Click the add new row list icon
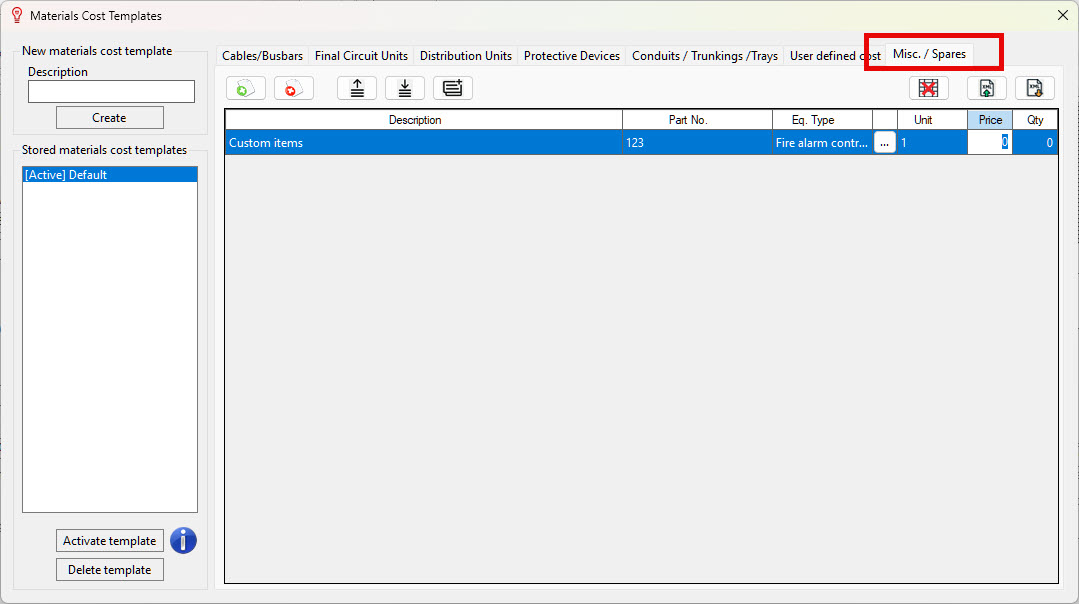 pyautogui.click(x=453, y=88)
